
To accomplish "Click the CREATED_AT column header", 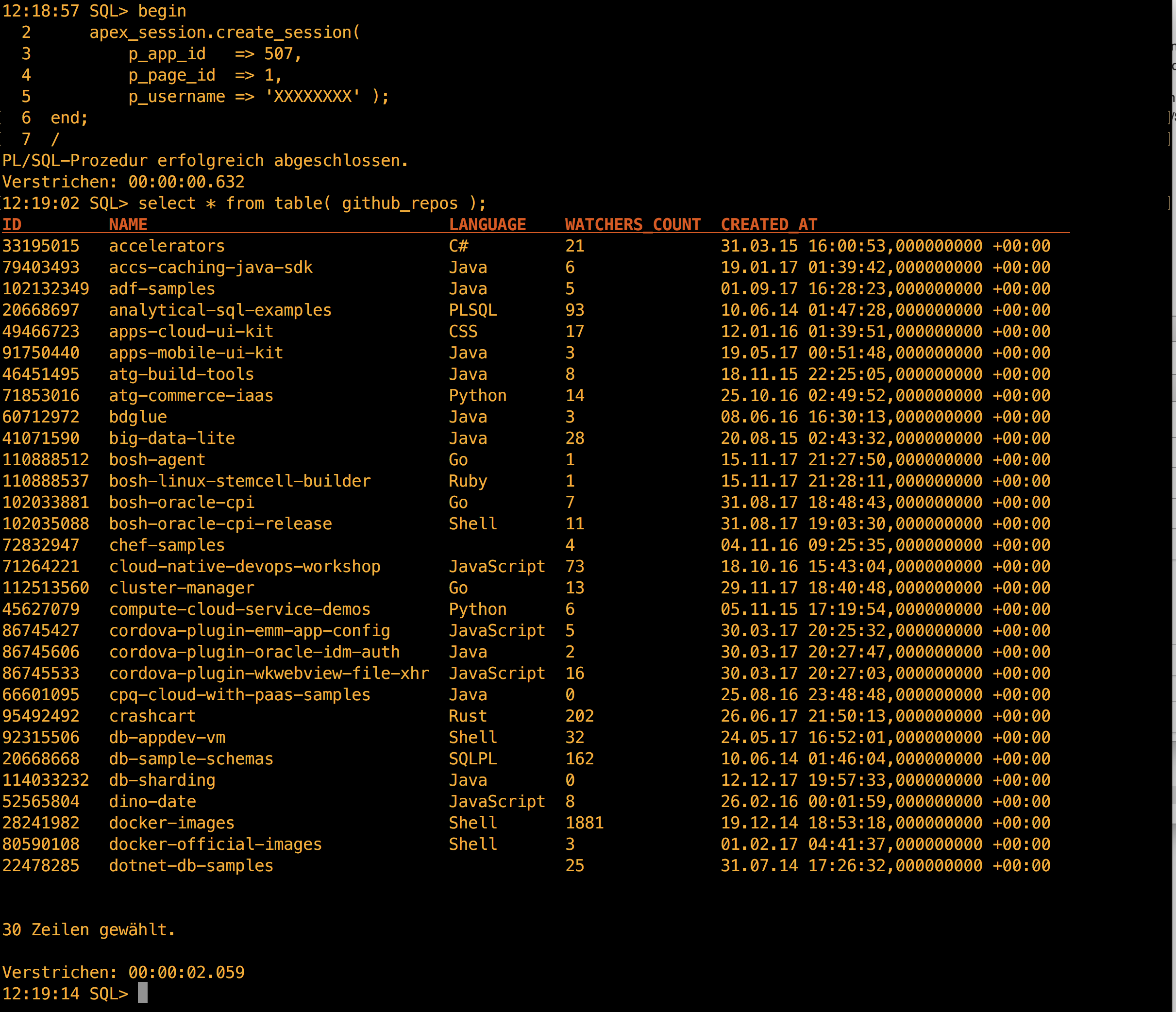I will coord(769,225).
